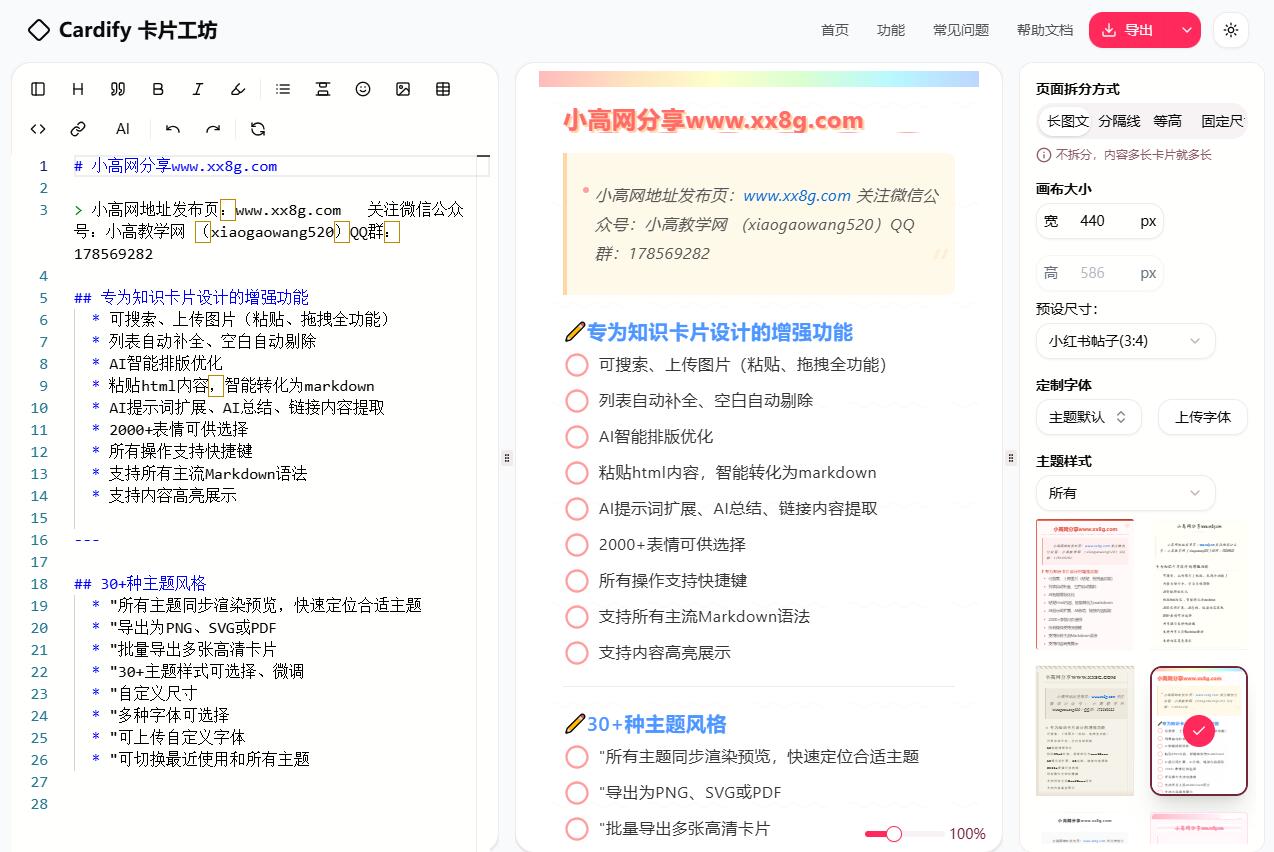Screen dimensions: 1274x852
Task: Choose the red-bordered theme thumbnail top left
Action: click(1085, 584)
